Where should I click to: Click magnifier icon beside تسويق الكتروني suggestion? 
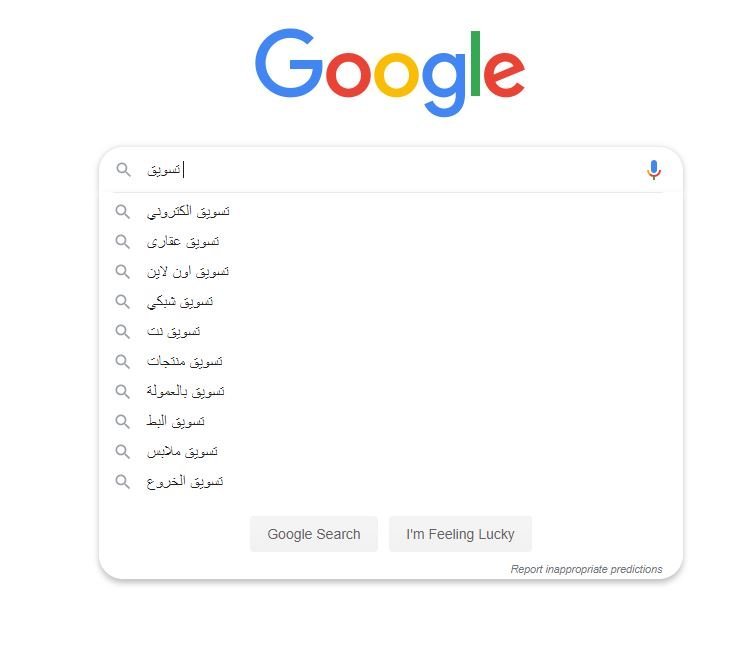click(123, 212)
